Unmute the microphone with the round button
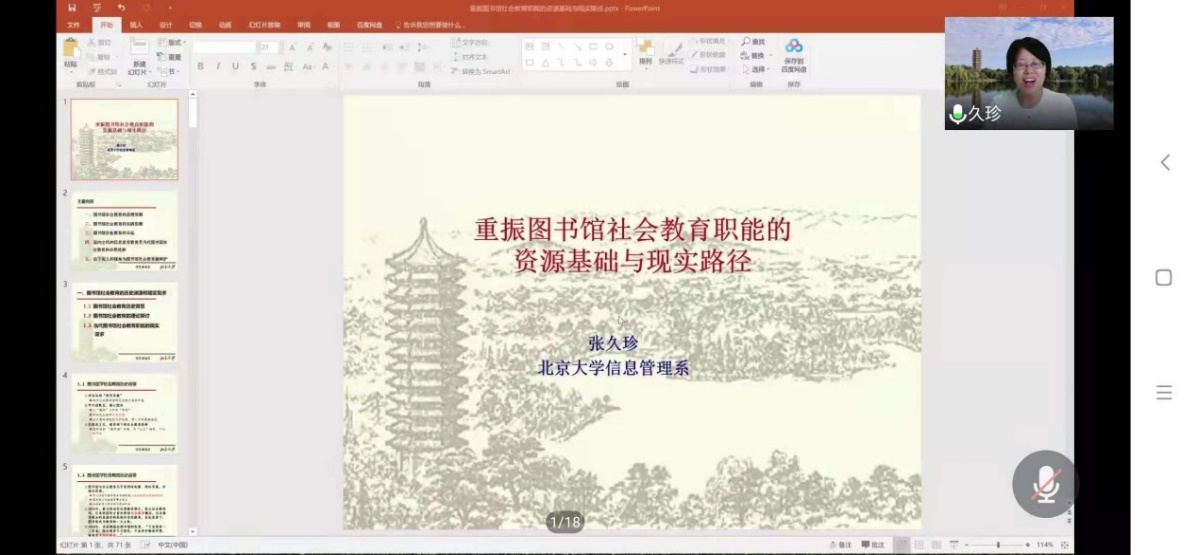 point(1044,484)
